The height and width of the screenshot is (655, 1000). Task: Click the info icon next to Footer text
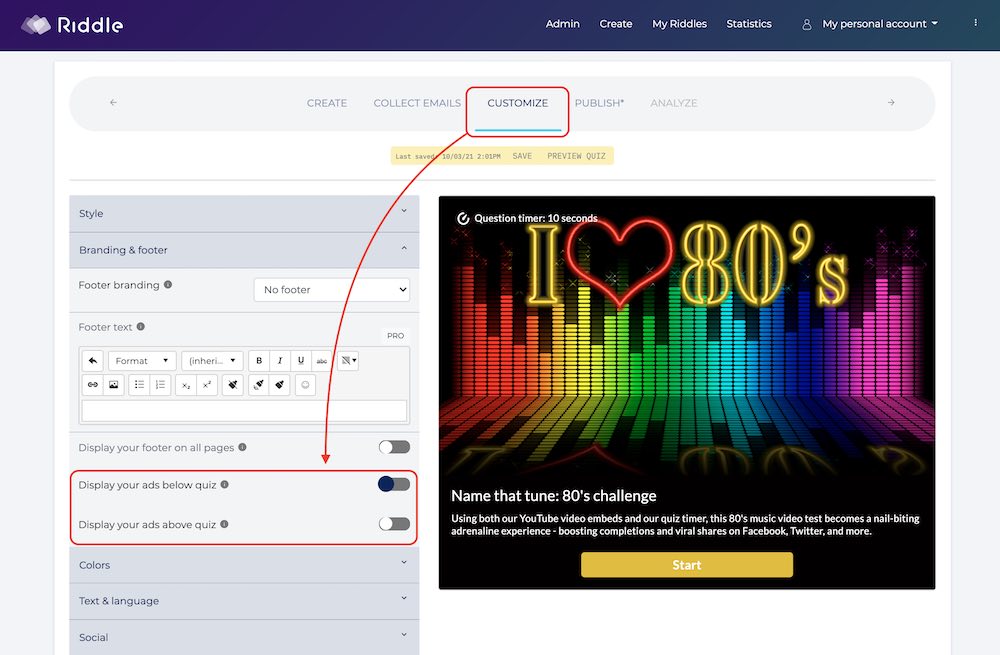(x=140, y=327)
